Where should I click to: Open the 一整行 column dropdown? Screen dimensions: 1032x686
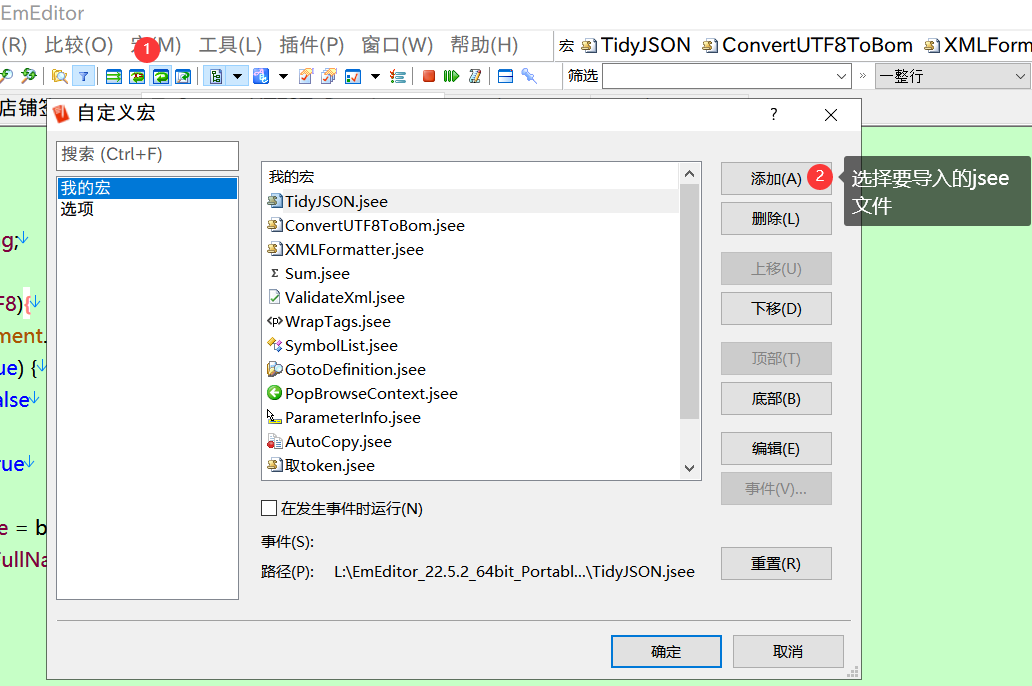pos(952,76)
